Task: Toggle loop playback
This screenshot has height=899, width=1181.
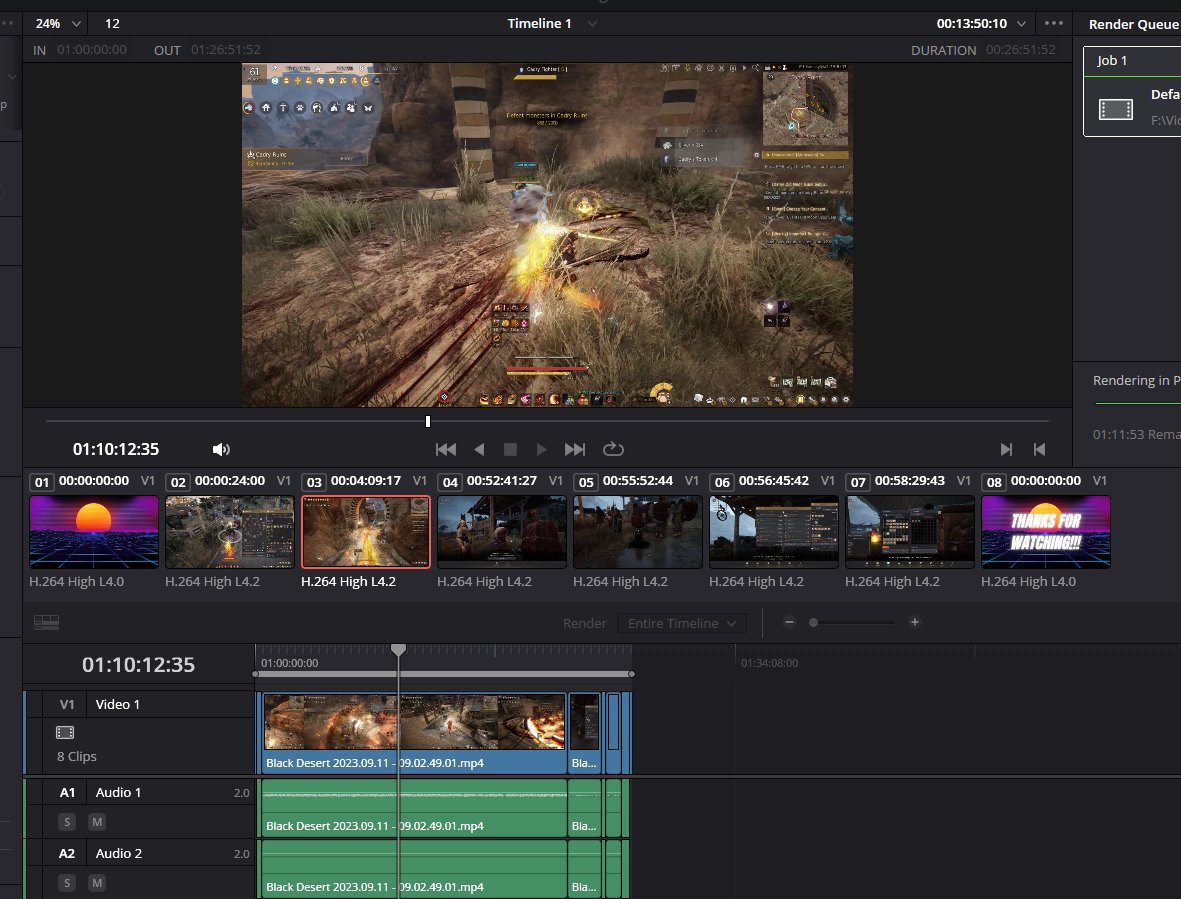Action: [x=613, y=449]
